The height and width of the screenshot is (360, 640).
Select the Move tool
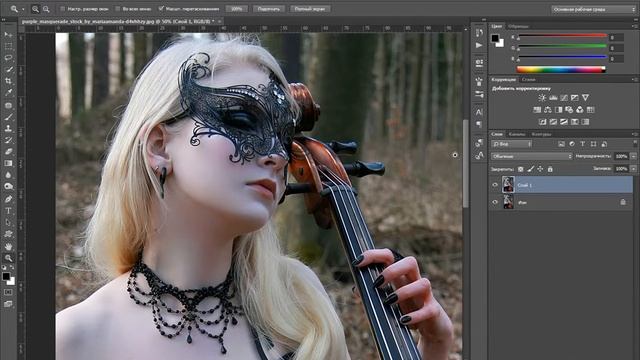point(8,35)
